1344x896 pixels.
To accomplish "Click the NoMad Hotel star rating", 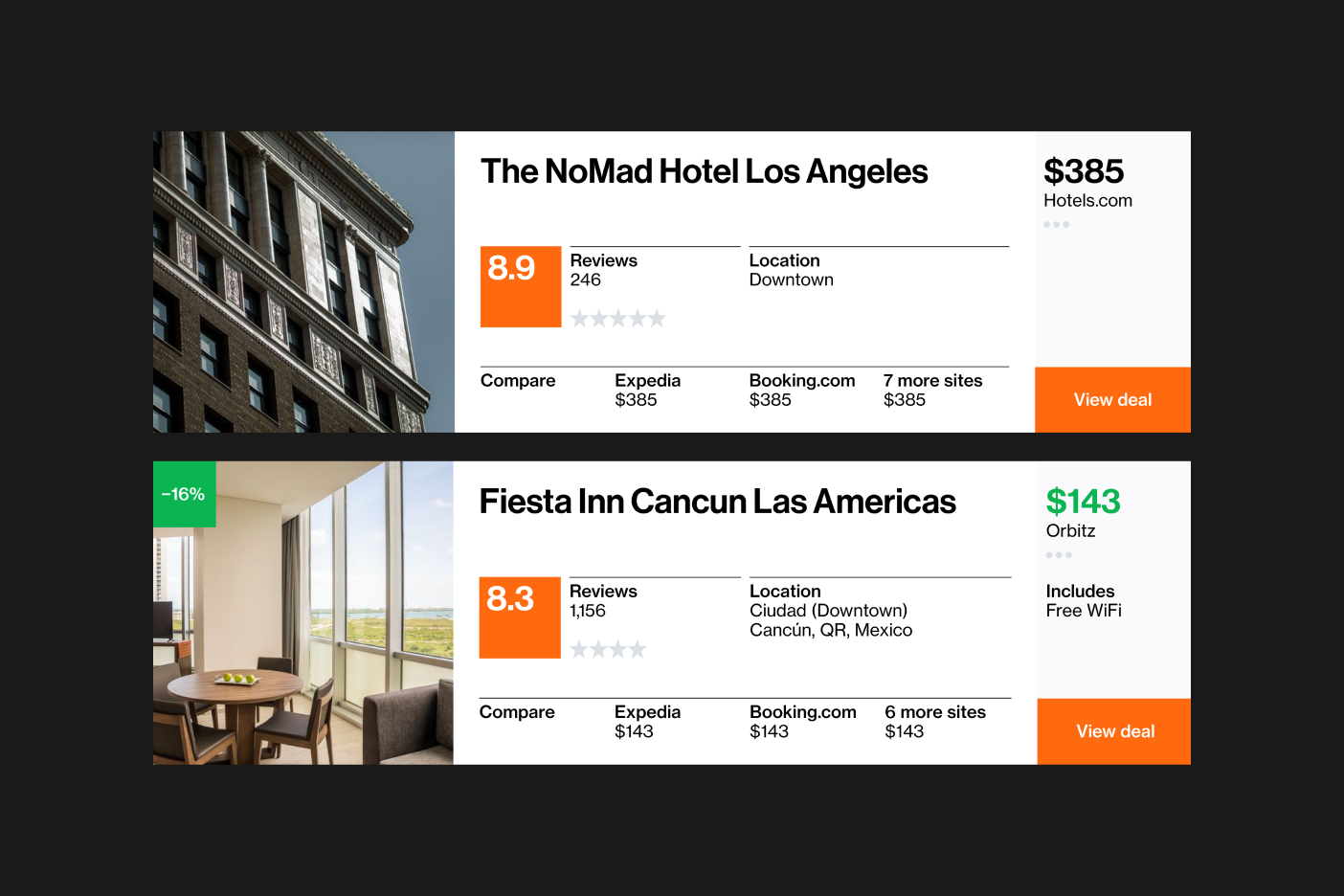I will click(x=617, y=319).
